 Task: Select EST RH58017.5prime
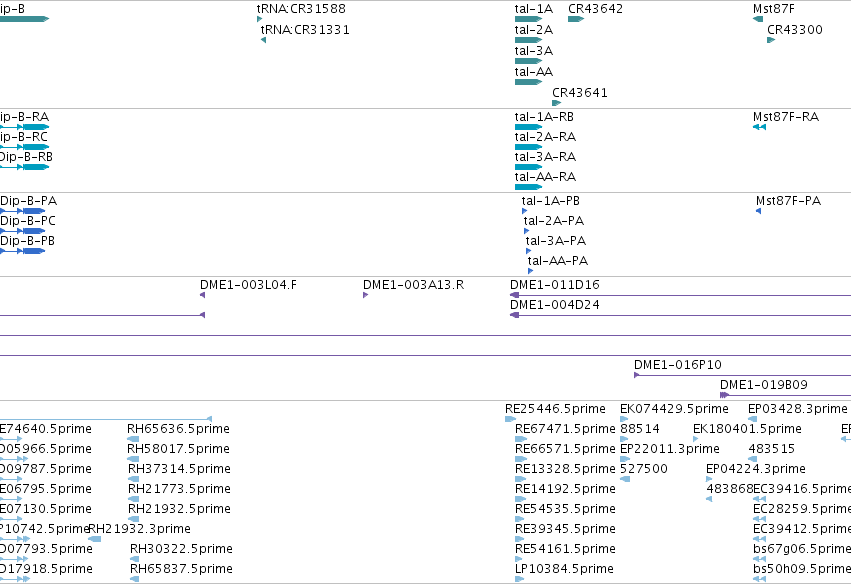[178, 449]
